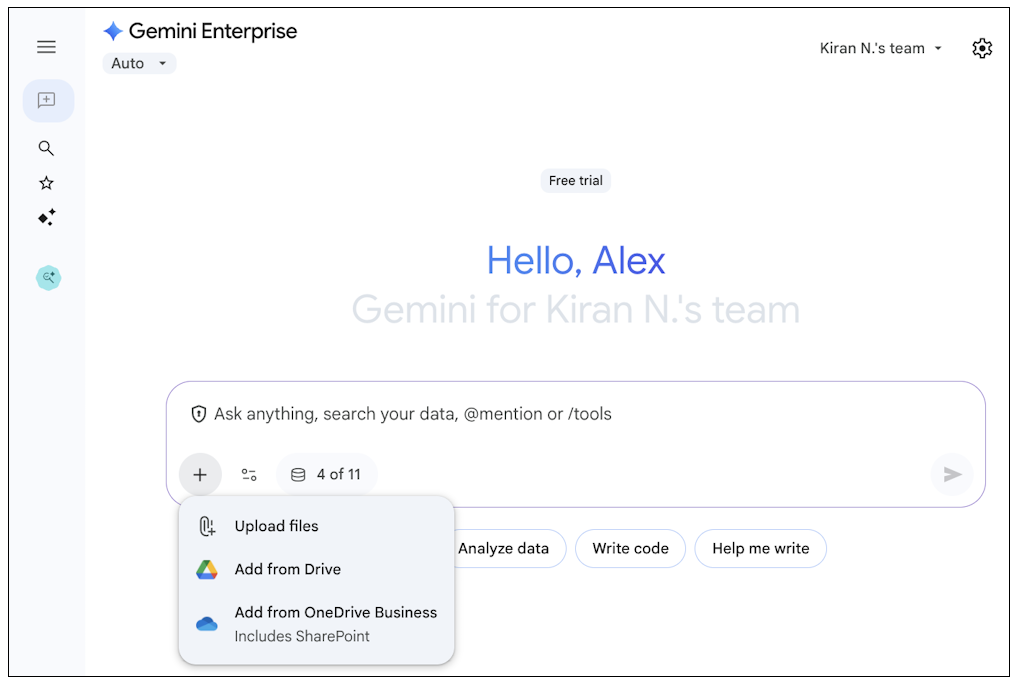The width and height of the screenshot is (1010, 682).
Task: Open the navigation hamburger menu
Action: 46,46
